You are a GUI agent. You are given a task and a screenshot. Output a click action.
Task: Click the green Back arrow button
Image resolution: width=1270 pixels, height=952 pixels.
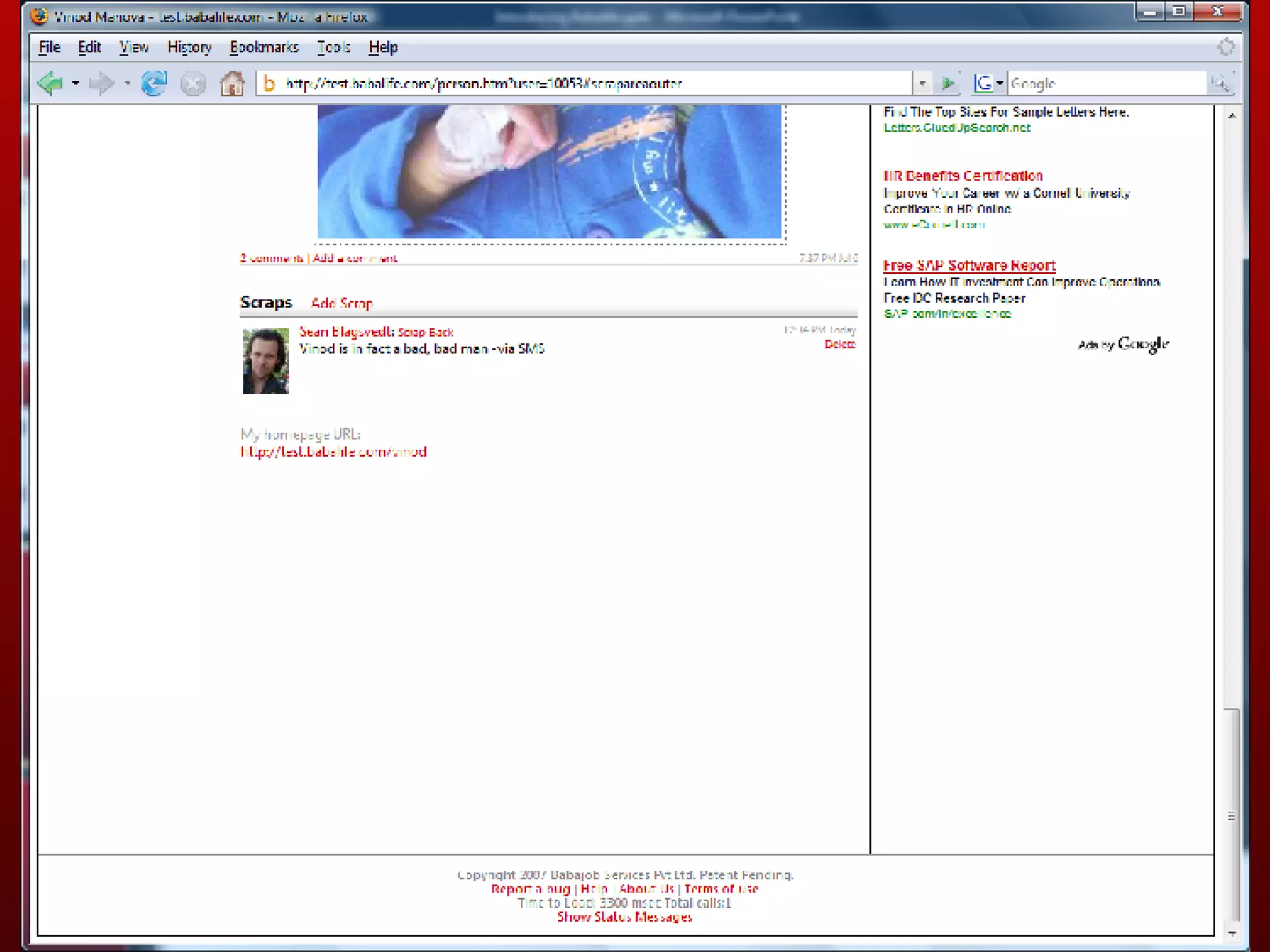click(x=50, y=83)
